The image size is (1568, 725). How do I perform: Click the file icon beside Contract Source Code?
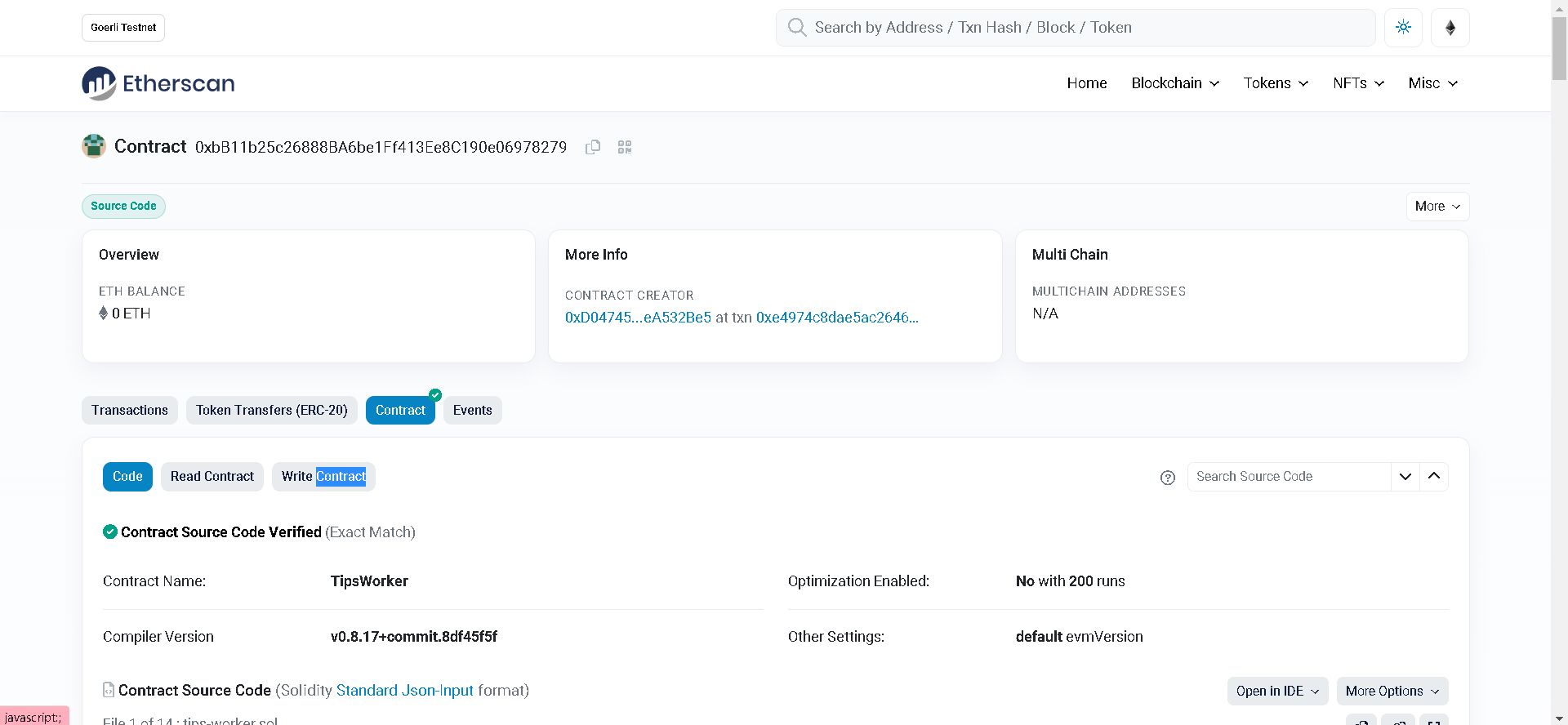[109, 690]
